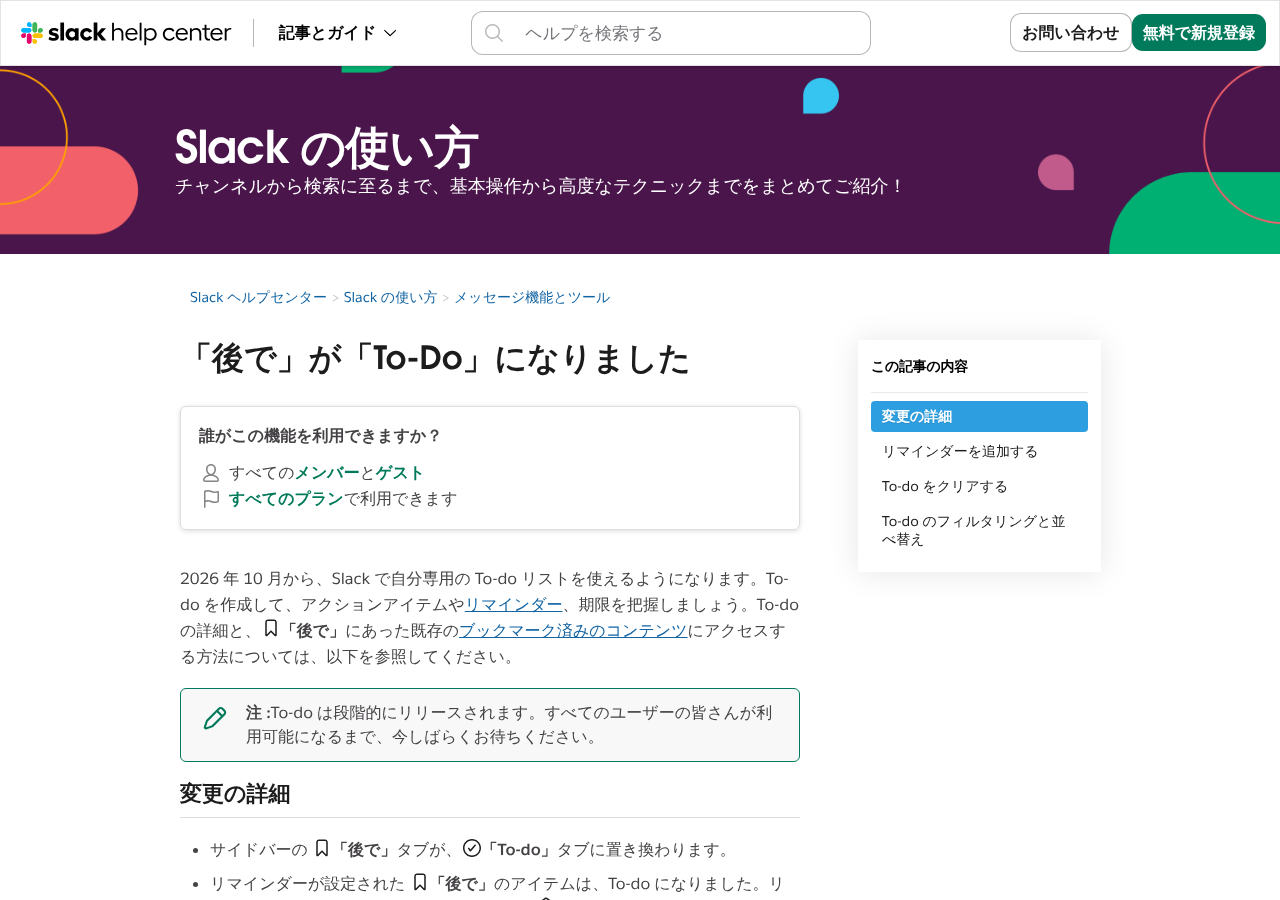Screen dimensions: 1280x900
Task: Click the pencil note icon
Action: (x=215, y=718)
